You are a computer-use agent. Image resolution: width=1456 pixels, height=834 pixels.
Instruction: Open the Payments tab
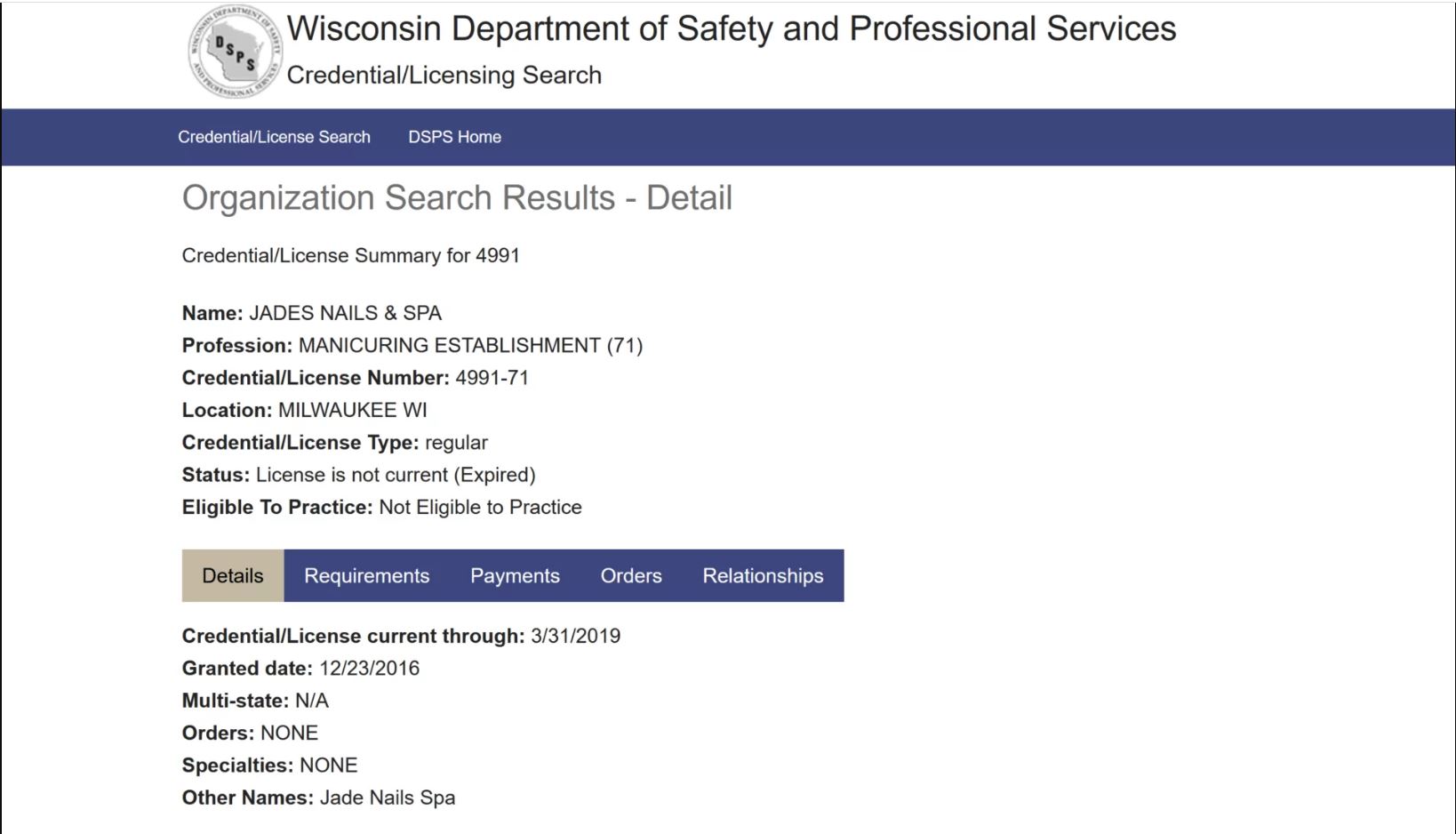(515, 575)
